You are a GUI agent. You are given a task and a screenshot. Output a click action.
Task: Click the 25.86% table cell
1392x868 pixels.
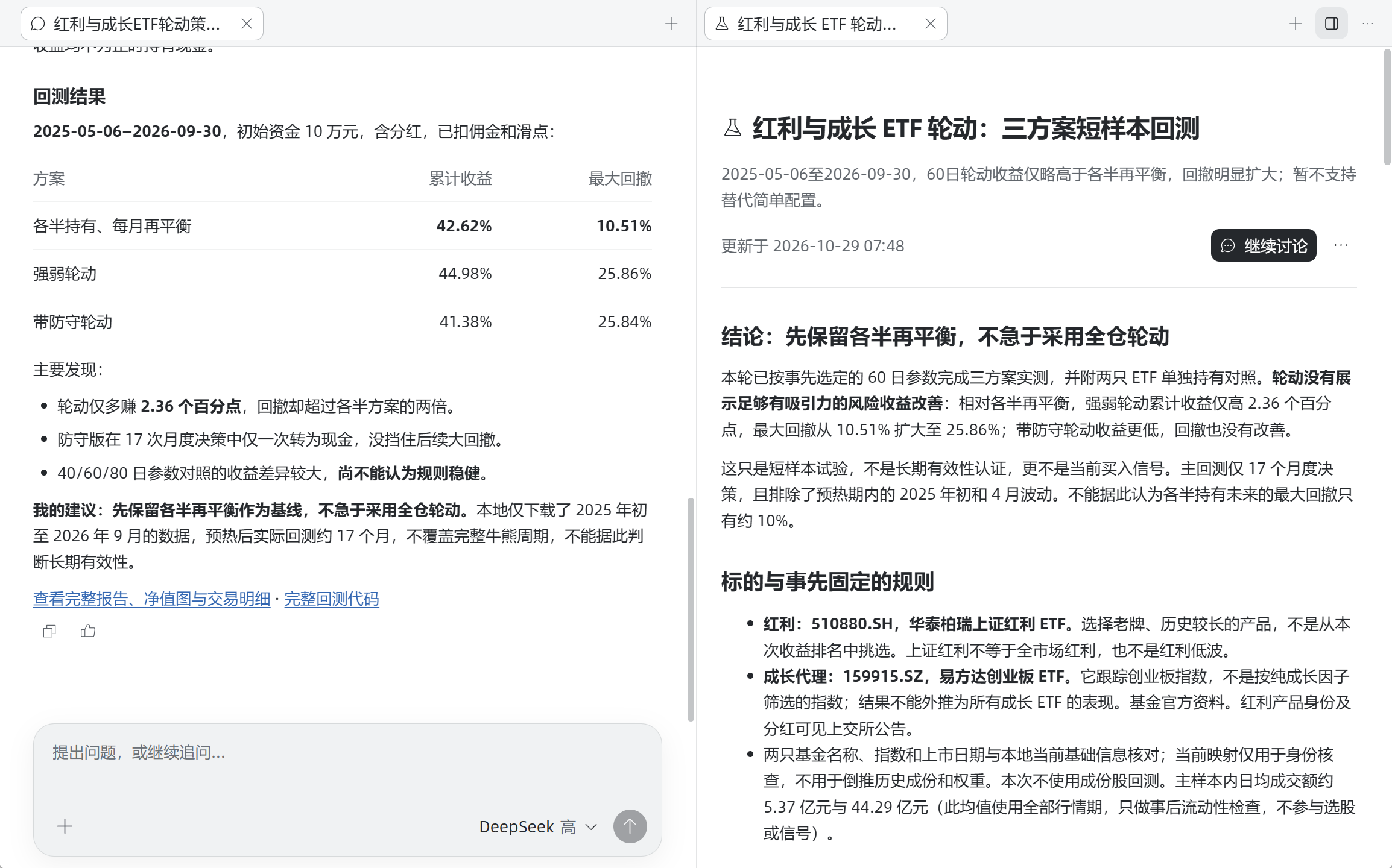coord(624,274)
